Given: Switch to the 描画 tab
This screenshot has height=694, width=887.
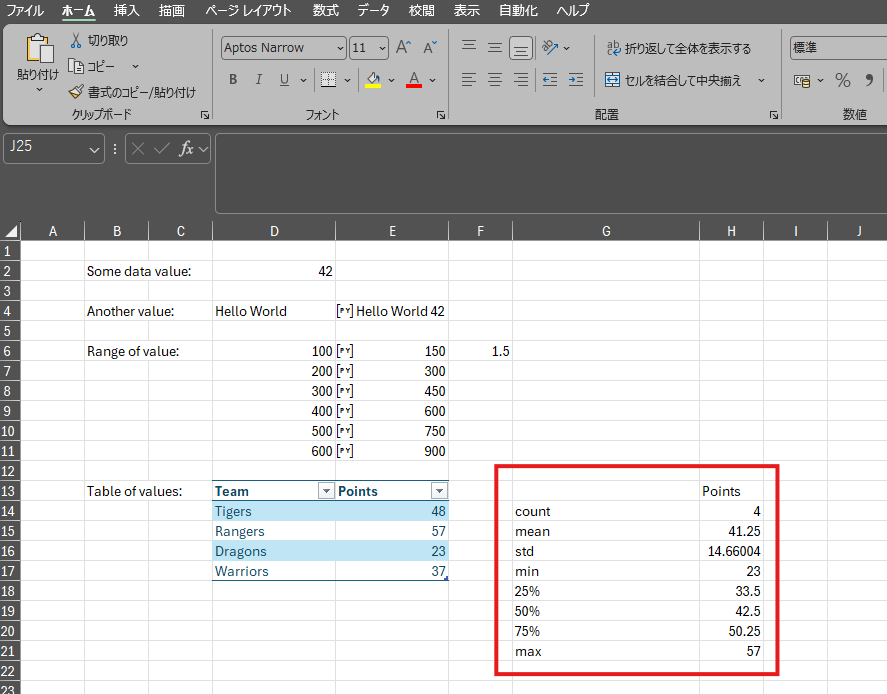Looking at the screenshot, I should point(171,10).
